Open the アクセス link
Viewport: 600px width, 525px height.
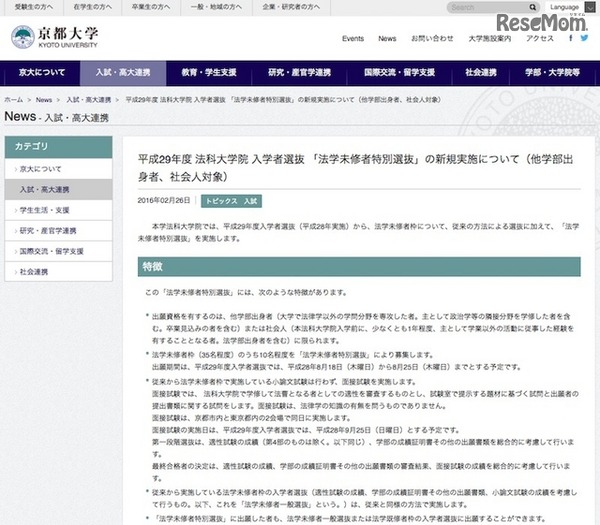click(540, 39)
